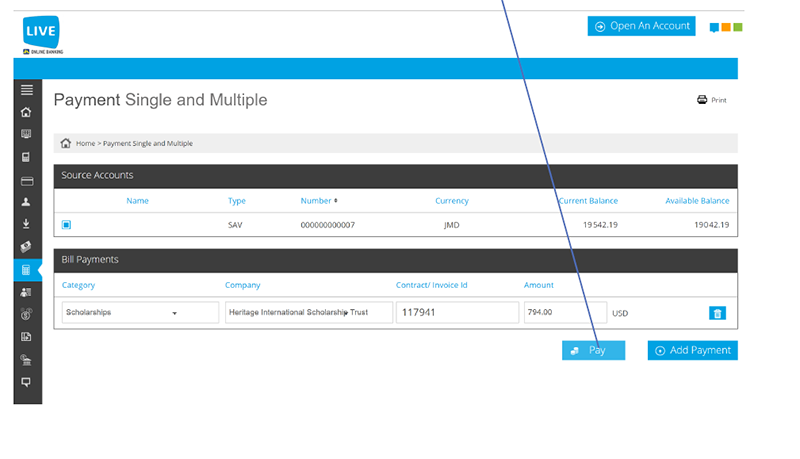Open the chat bubble sidebar icon
Image resolution: width=800 pixels, height=459 pixels.
pyautogui.click(x=26, y=382)
